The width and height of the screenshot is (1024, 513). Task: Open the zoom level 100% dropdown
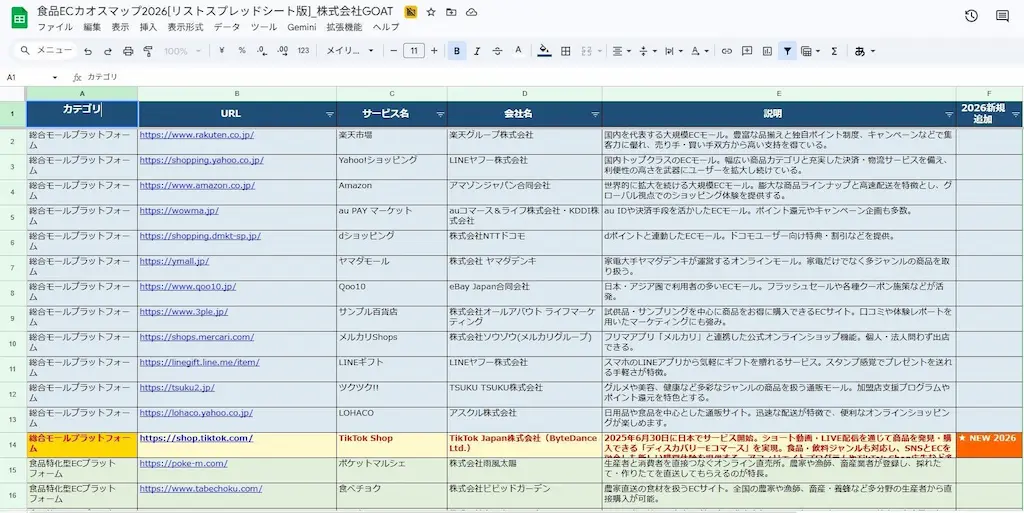[x=183, y=51]
